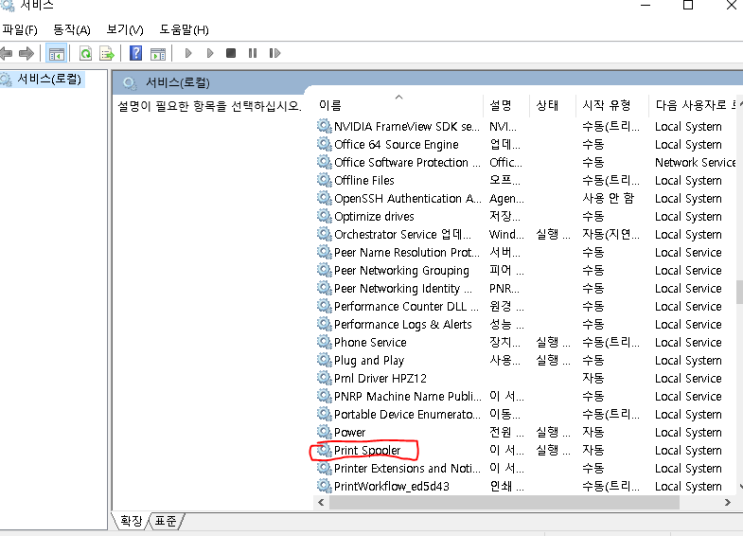743x536 pixels.
Task: Select the Optimize drives service
Action: (525, 217)
